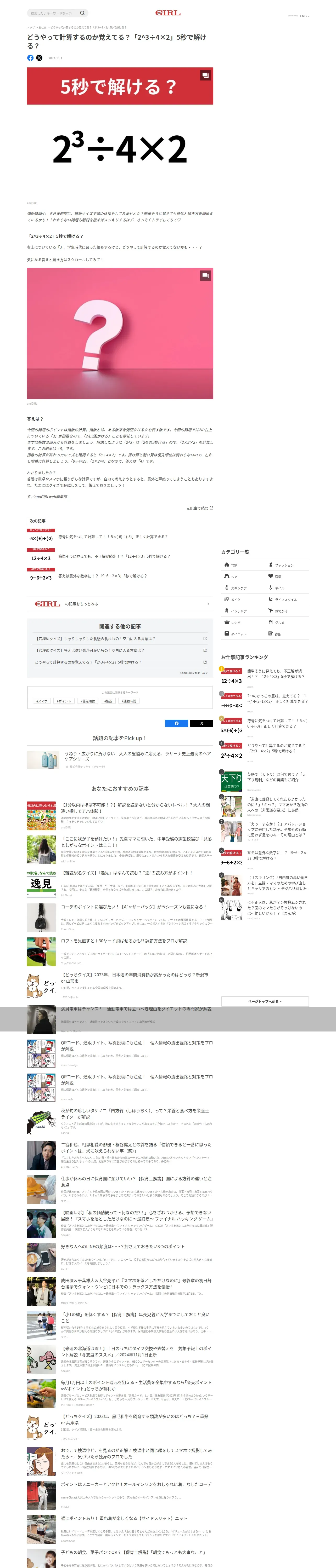Open the andGIRL logo at top

point(168,13)
